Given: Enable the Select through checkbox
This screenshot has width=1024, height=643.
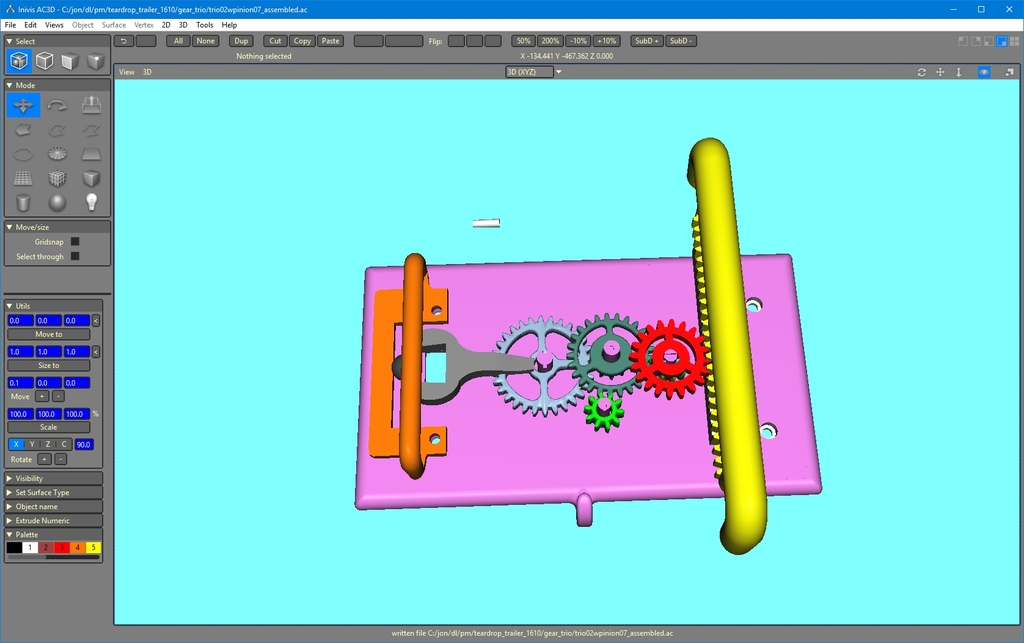Looking at the screenshot, I should 74,257.
